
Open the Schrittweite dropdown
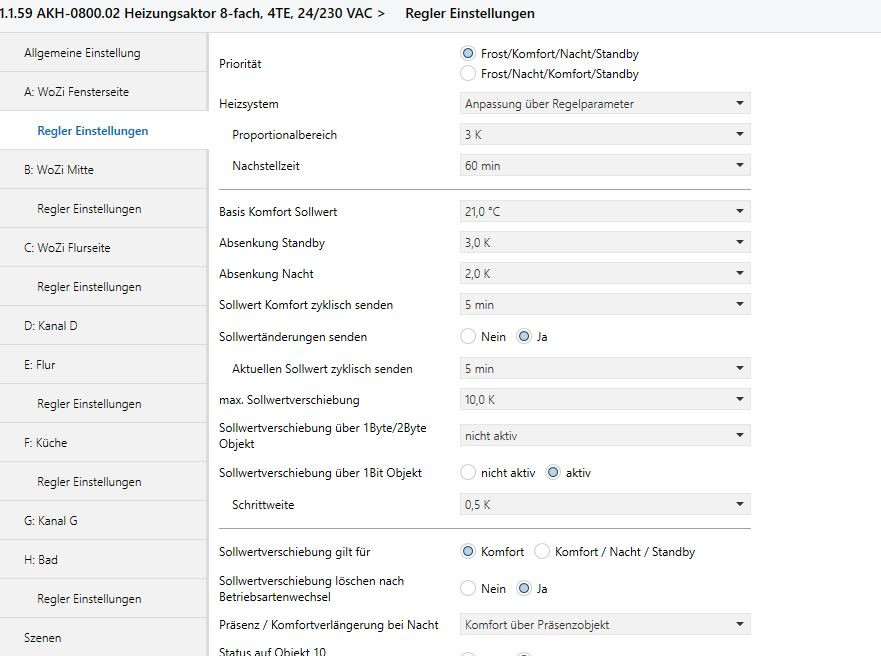coord(605,504)
